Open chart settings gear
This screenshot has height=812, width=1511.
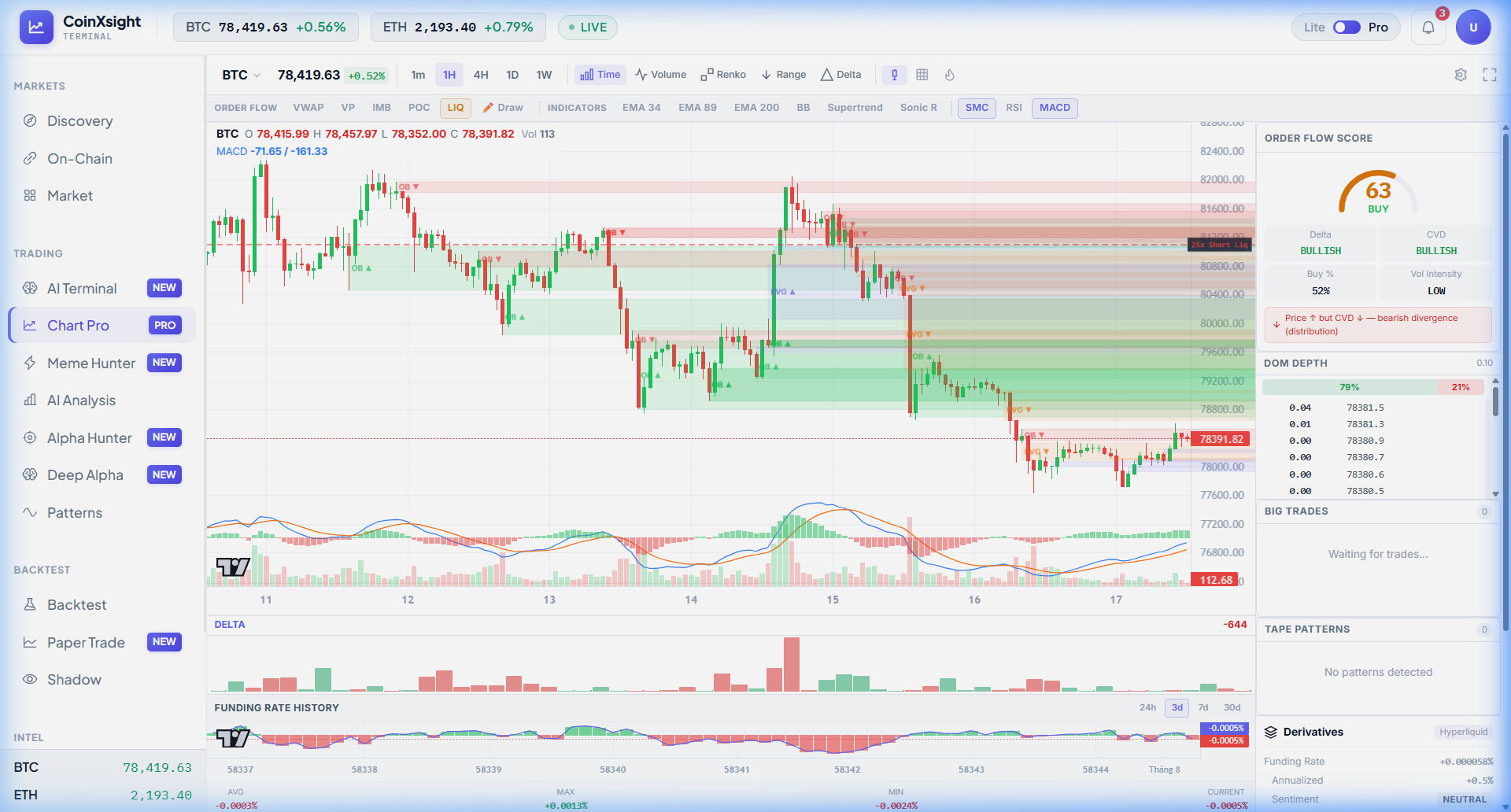click(x=1461, y=75)
